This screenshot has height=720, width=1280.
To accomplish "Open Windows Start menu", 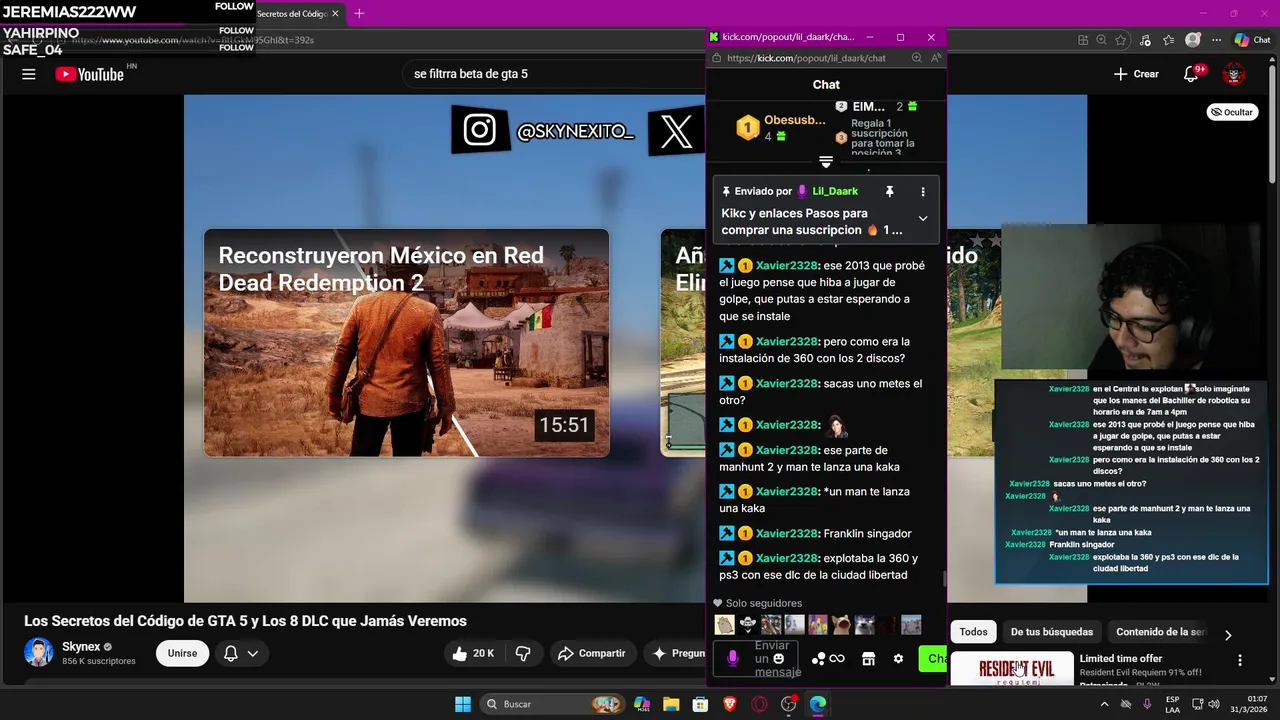I will [x=463, y=704].
